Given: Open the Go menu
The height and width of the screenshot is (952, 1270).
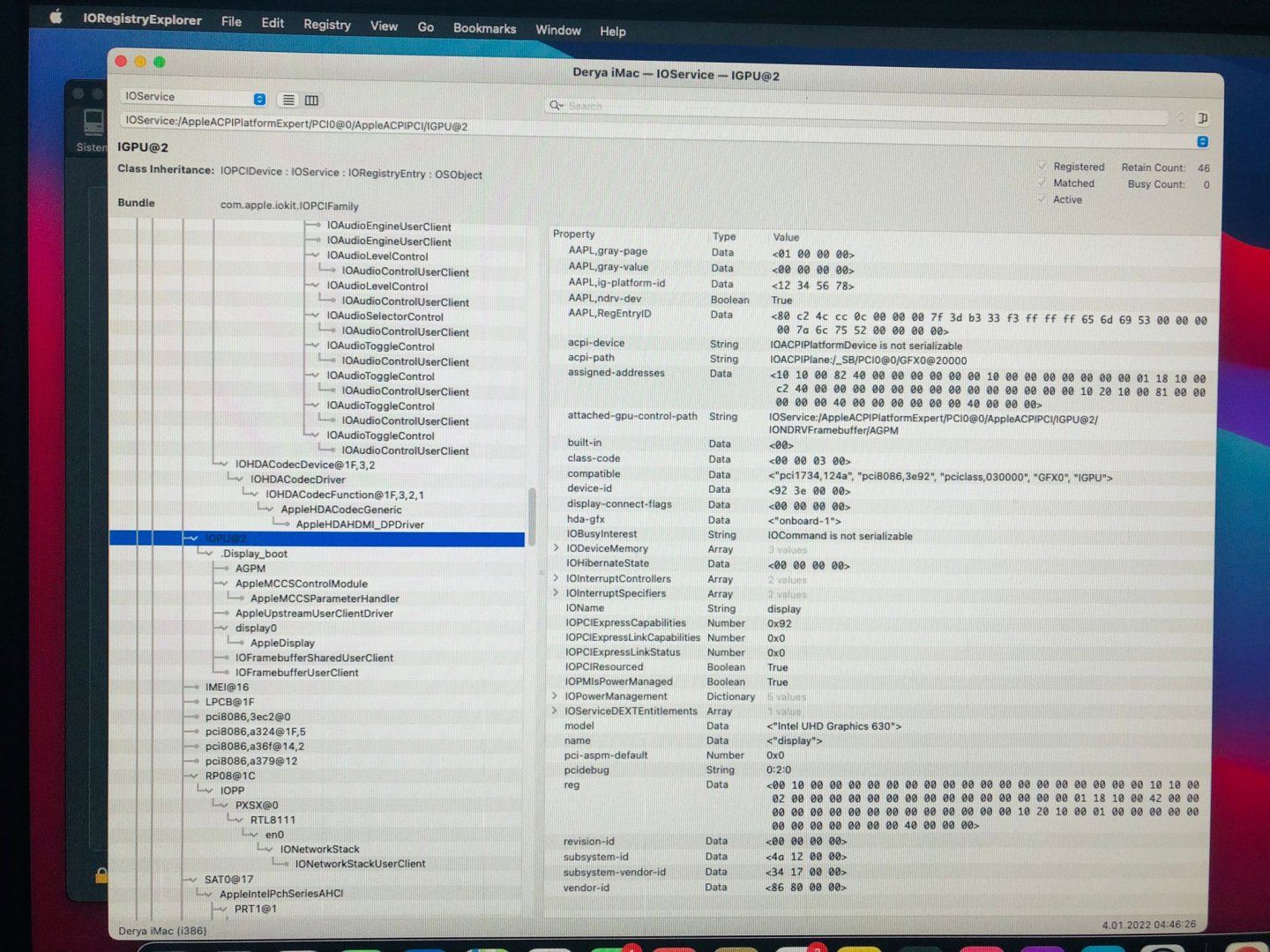Looking at the screenshot, I should [x=426, y=27].
